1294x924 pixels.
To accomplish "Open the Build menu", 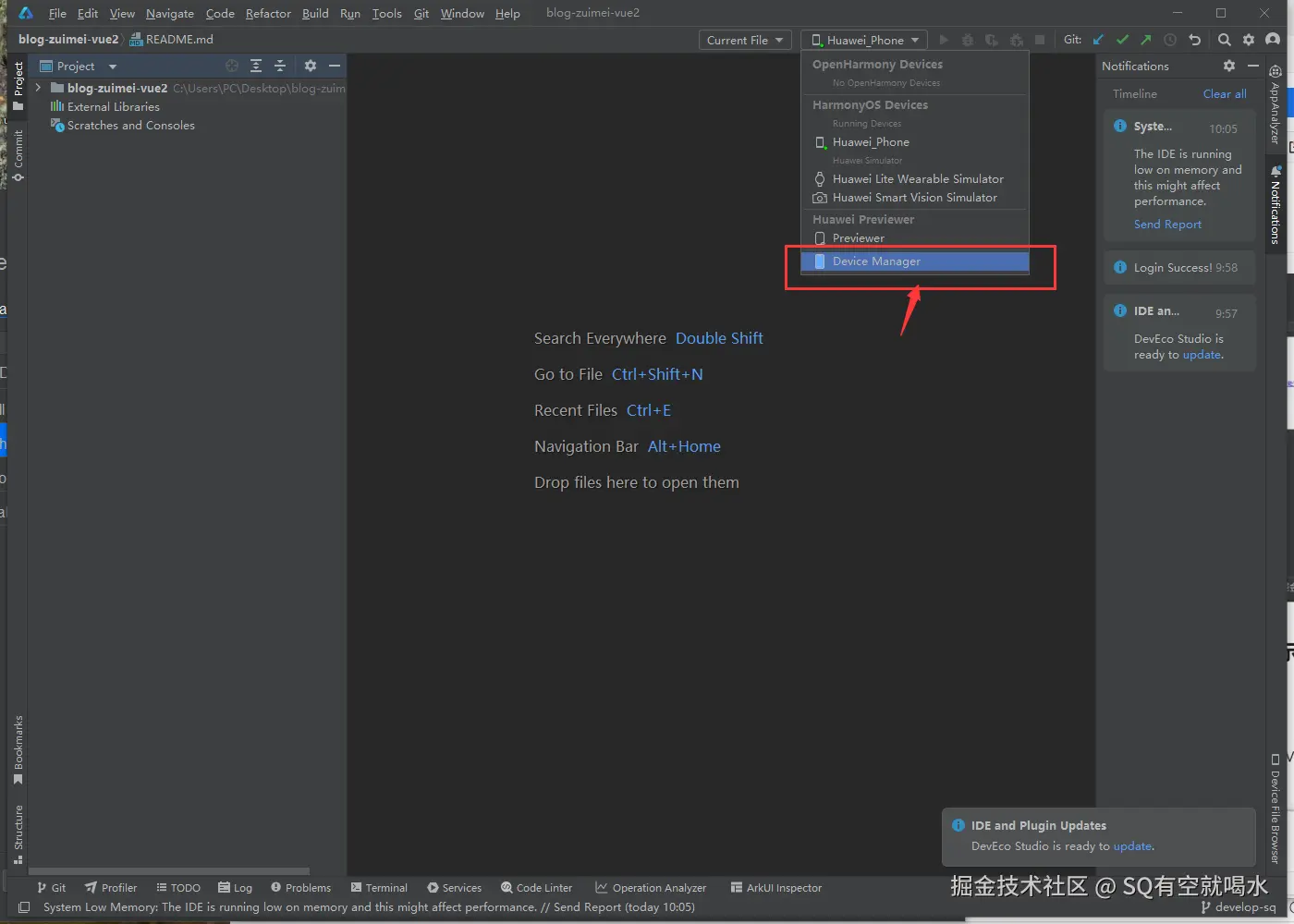I will 315,13.
